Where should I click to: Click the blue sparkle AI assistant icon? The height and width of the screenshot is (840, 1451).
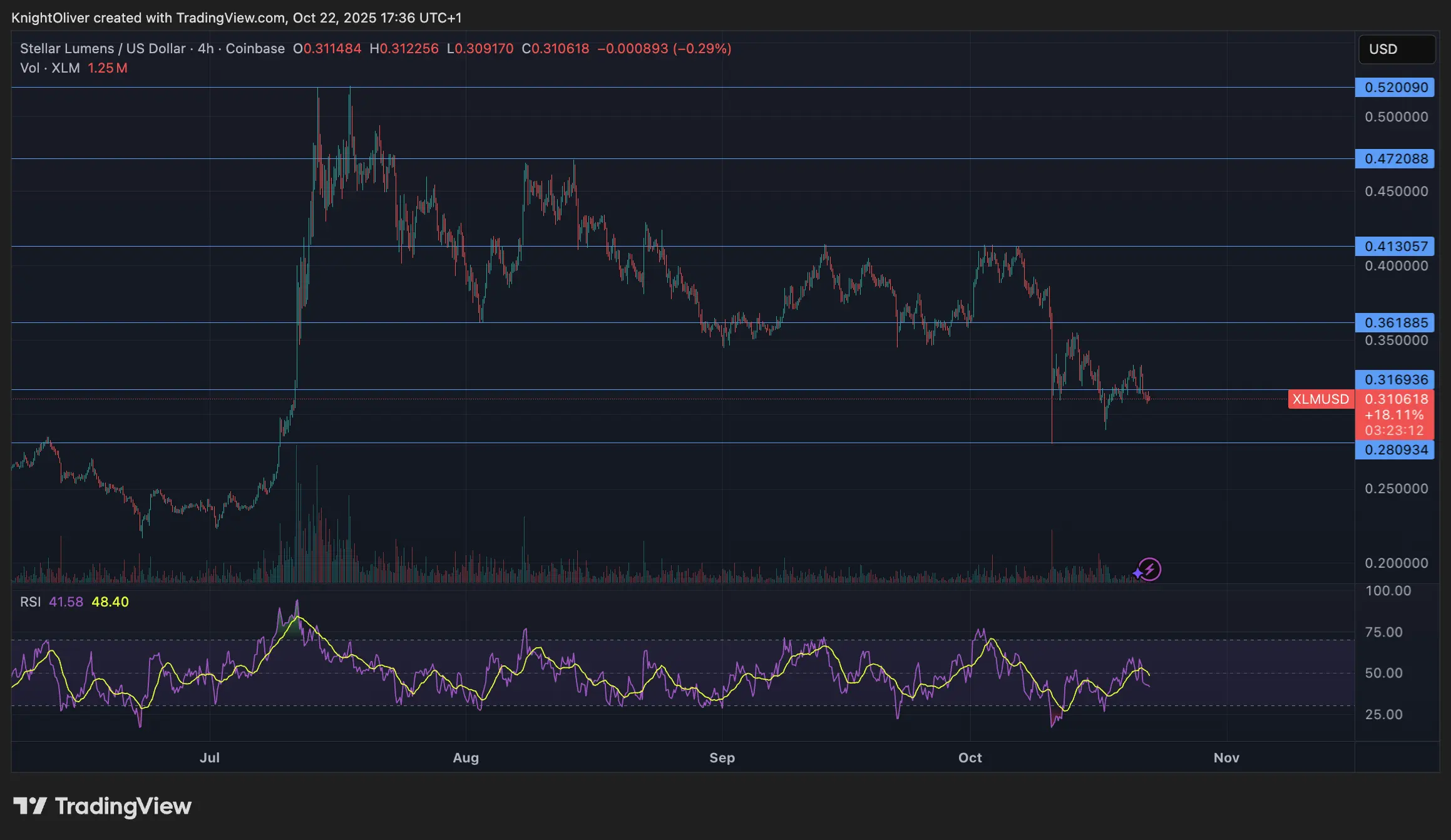click(x=1136, y=573)
